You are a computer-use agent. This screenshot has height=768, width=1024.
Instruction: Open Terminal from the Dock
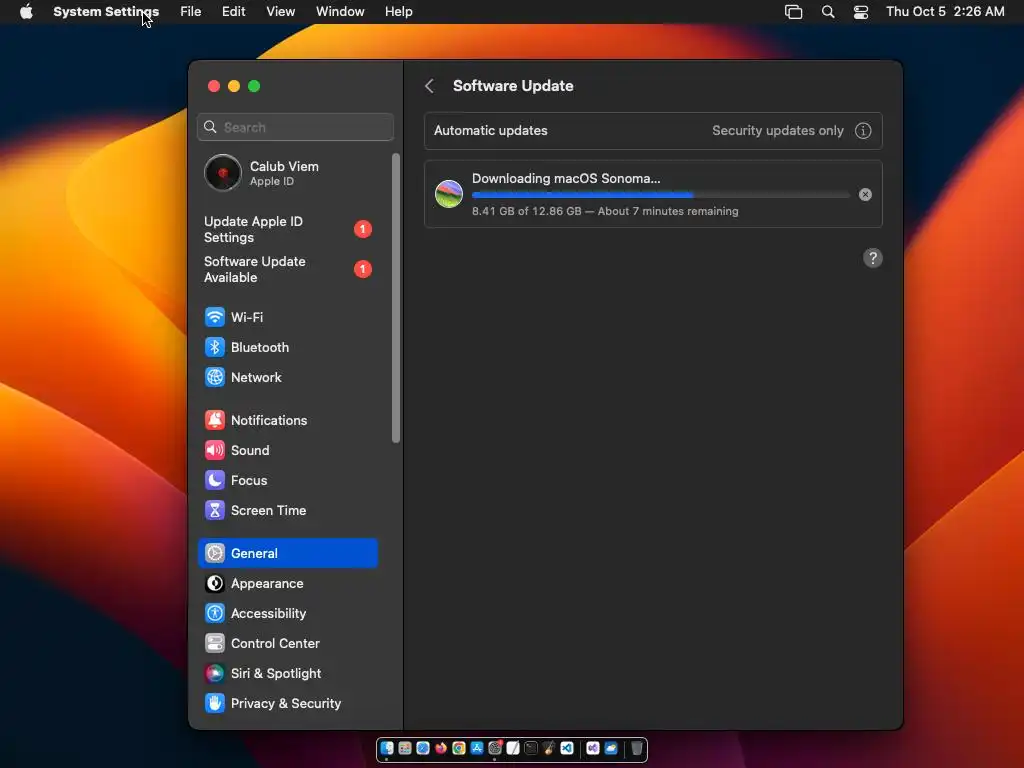pyautogui.click(x=531, y=748)
